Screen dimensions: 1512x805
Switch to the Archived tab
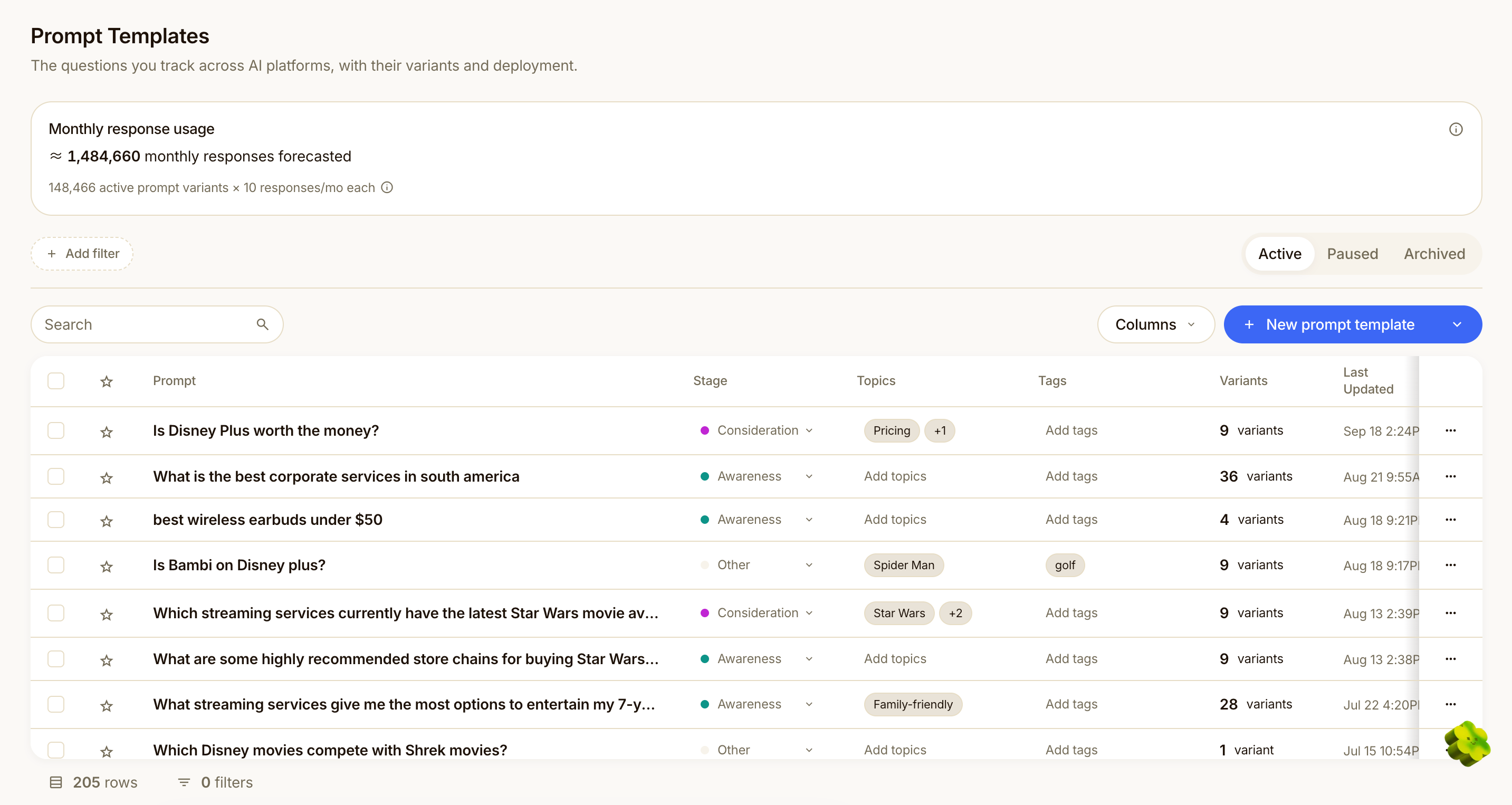[1434, 253]
